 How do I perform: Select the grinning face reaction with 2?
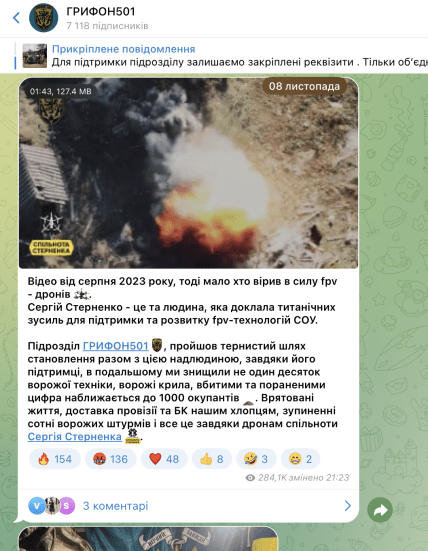300,459
